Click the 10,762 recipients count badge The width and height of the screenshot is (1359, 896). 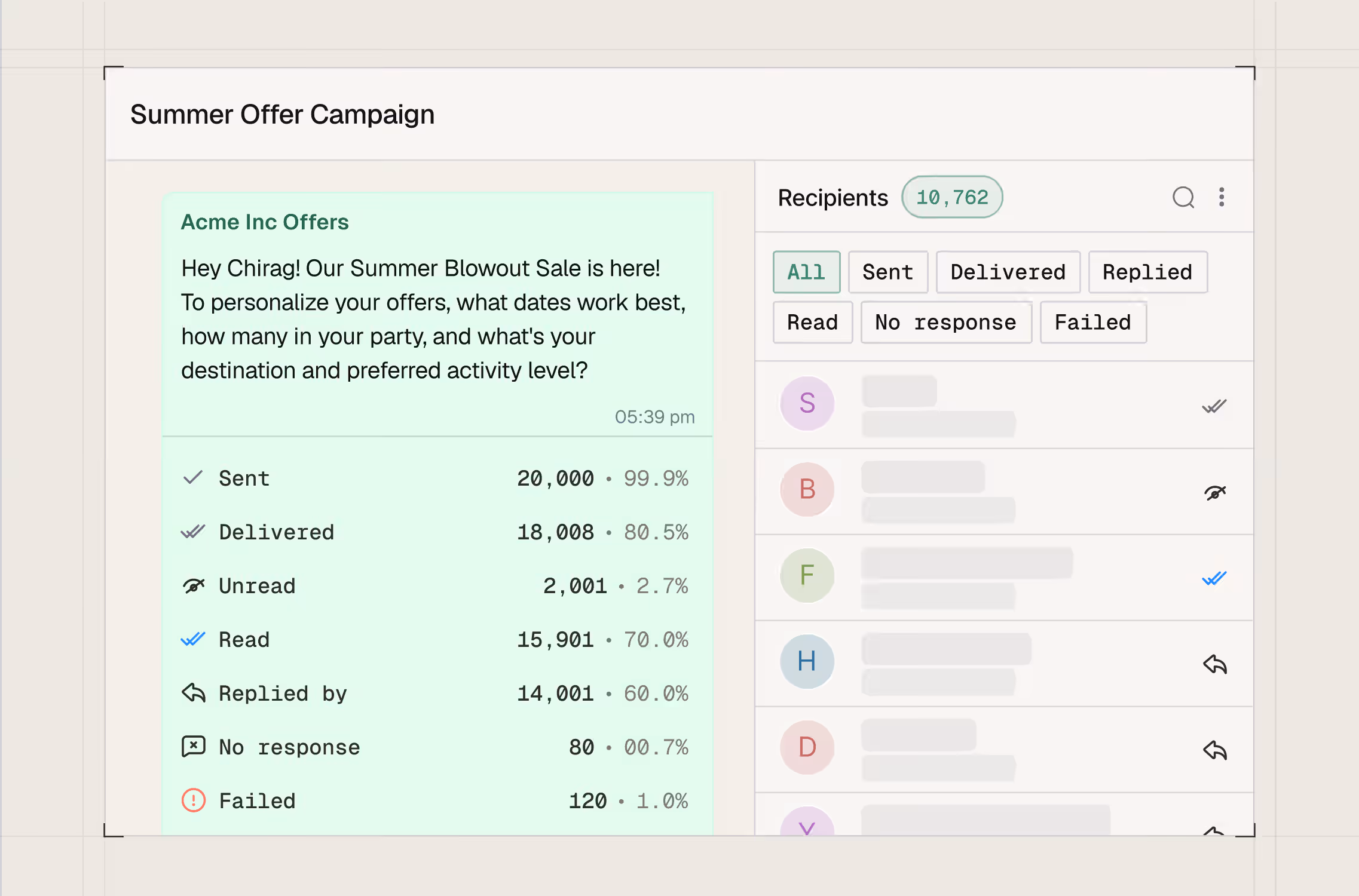pos(951,197)
